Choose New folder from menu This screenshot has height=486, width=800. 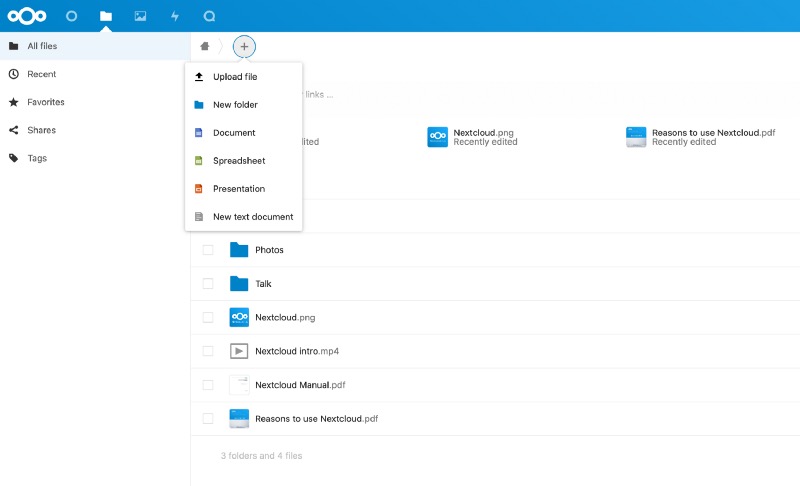coord(243,105)
